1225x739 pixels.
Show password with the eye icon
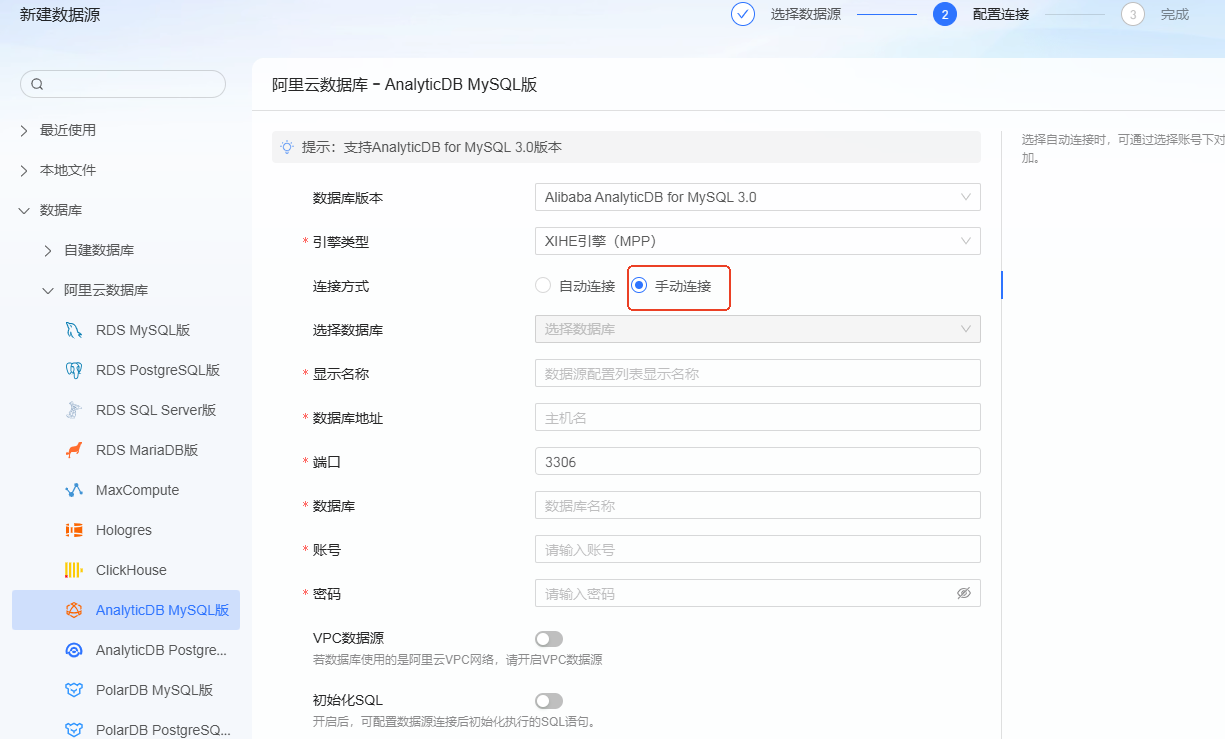coord(963,593)
